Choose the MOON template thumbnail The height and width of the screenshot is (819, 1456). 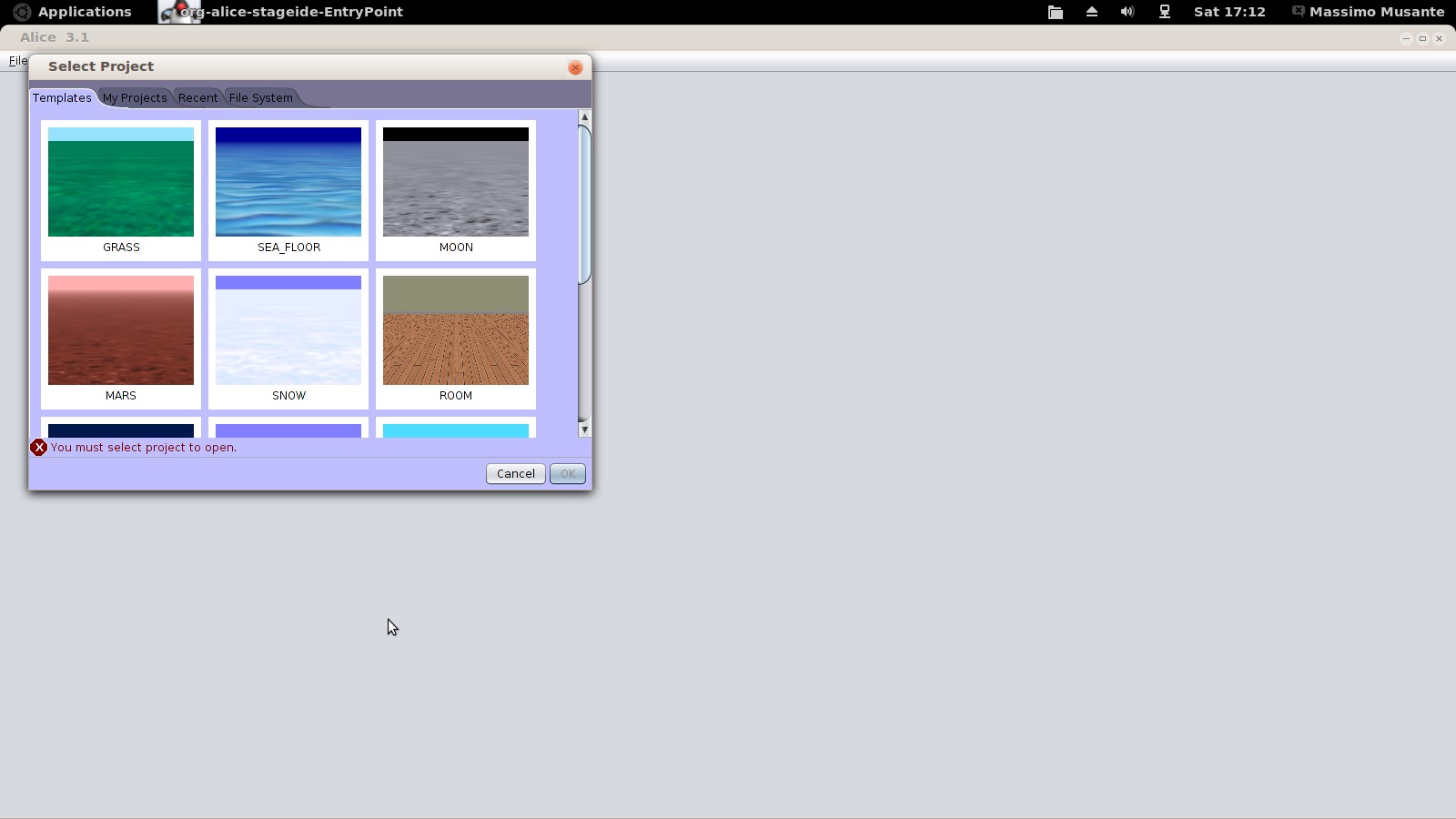pos(456,190)
